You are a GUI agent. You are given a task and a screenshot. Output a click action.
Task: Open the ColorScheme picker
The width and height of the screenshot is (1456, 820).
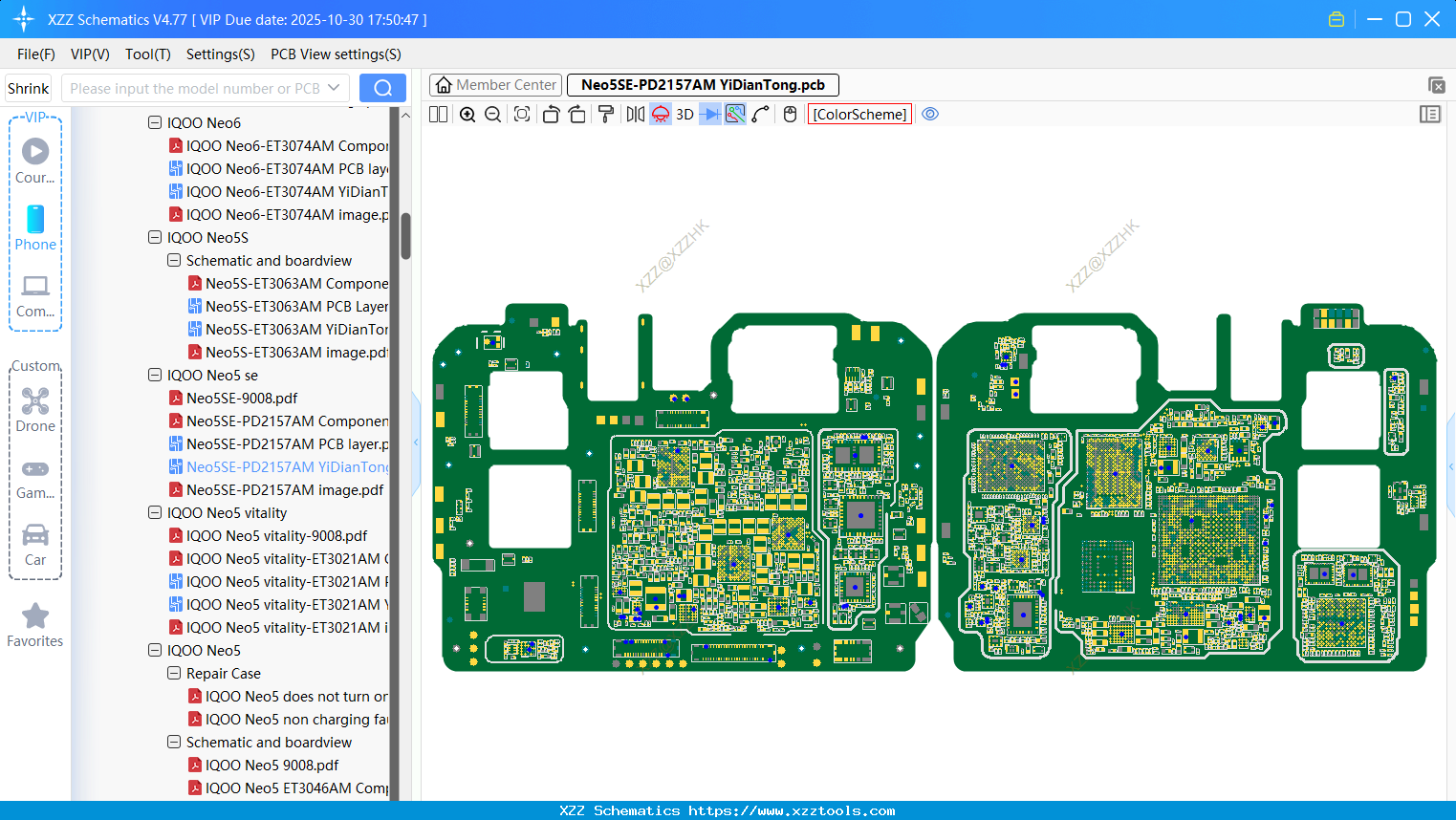click(x=859, y=115)
